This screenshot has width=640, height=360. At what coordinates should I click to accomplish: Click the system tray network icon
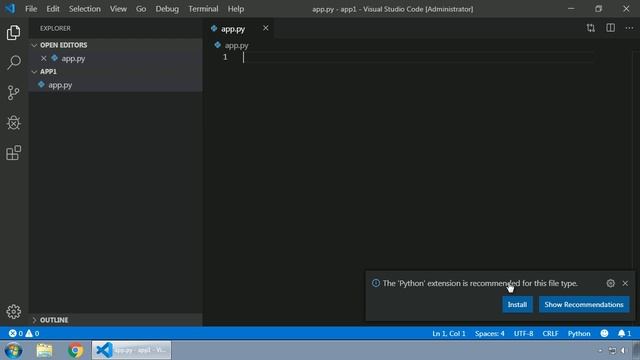point(612,351)
